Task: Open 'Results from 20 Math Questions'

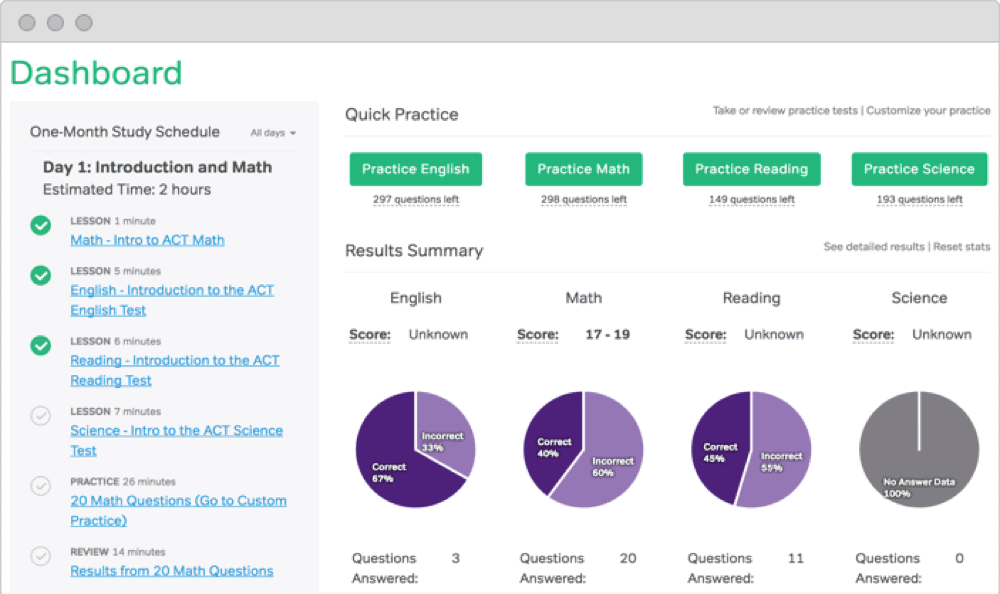Action: [171, 570]
